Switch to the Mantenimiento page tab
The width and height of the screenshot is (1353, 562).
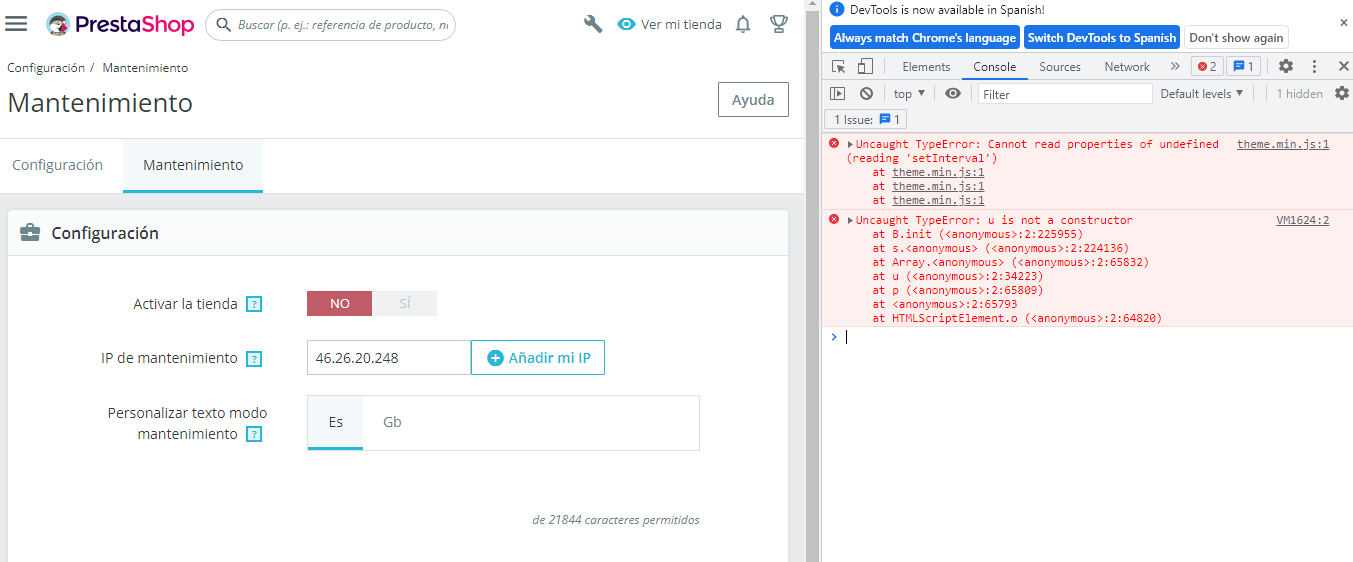click(193, 165)
